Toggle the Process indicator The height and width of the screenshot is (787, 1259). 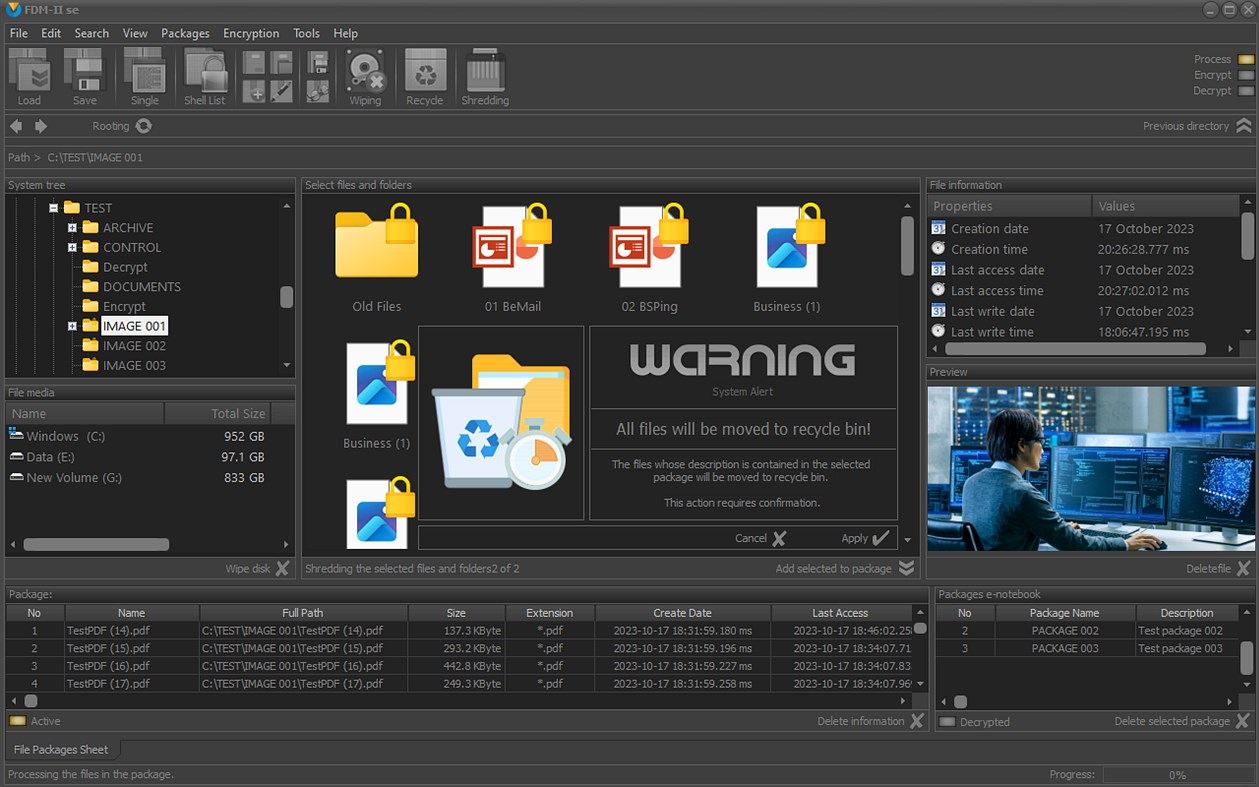(x=1246, y=60)
